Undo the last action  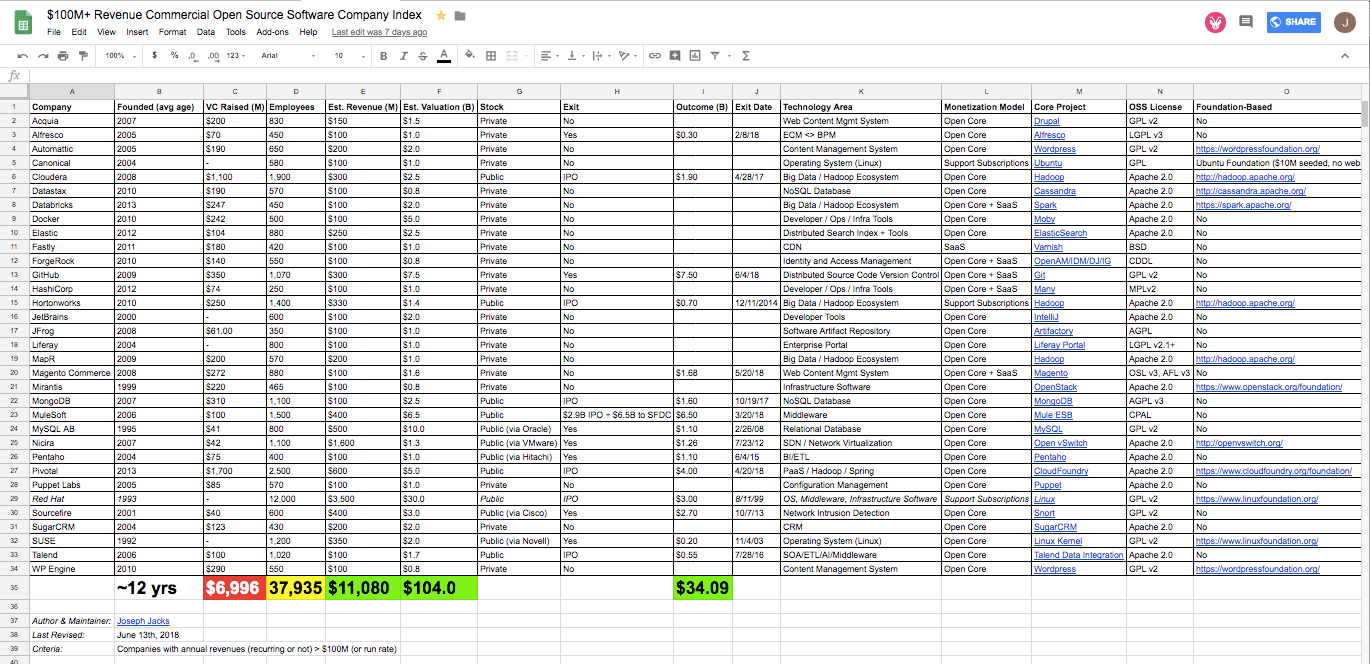coord(23,56)
